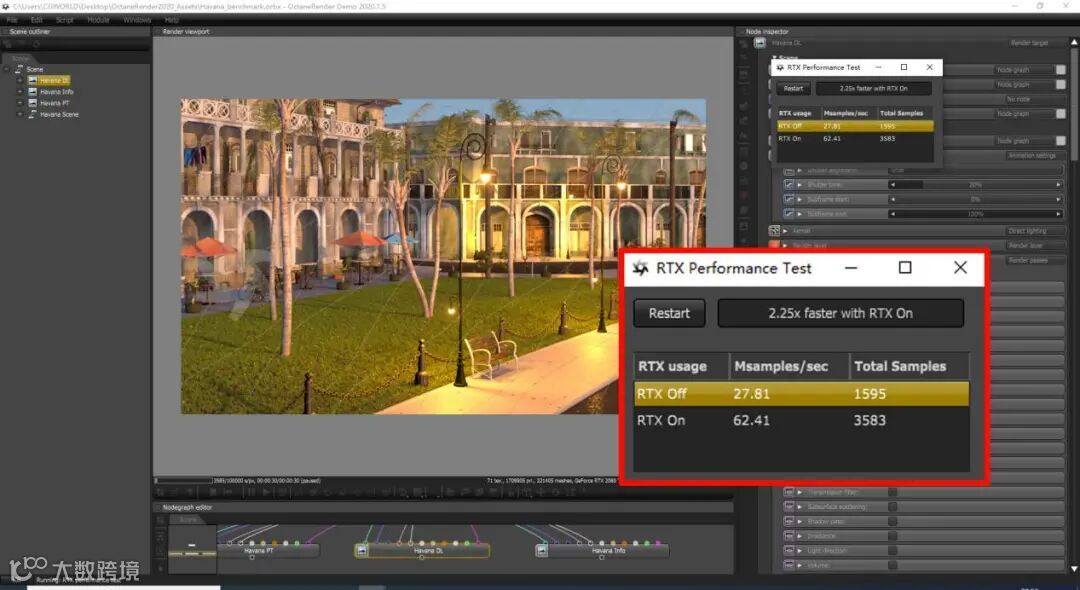Screen dimensions: 1080x590
Task: Click the Subframe end animation curve icon
Action: pyautogui.click(x=789, y=214)
